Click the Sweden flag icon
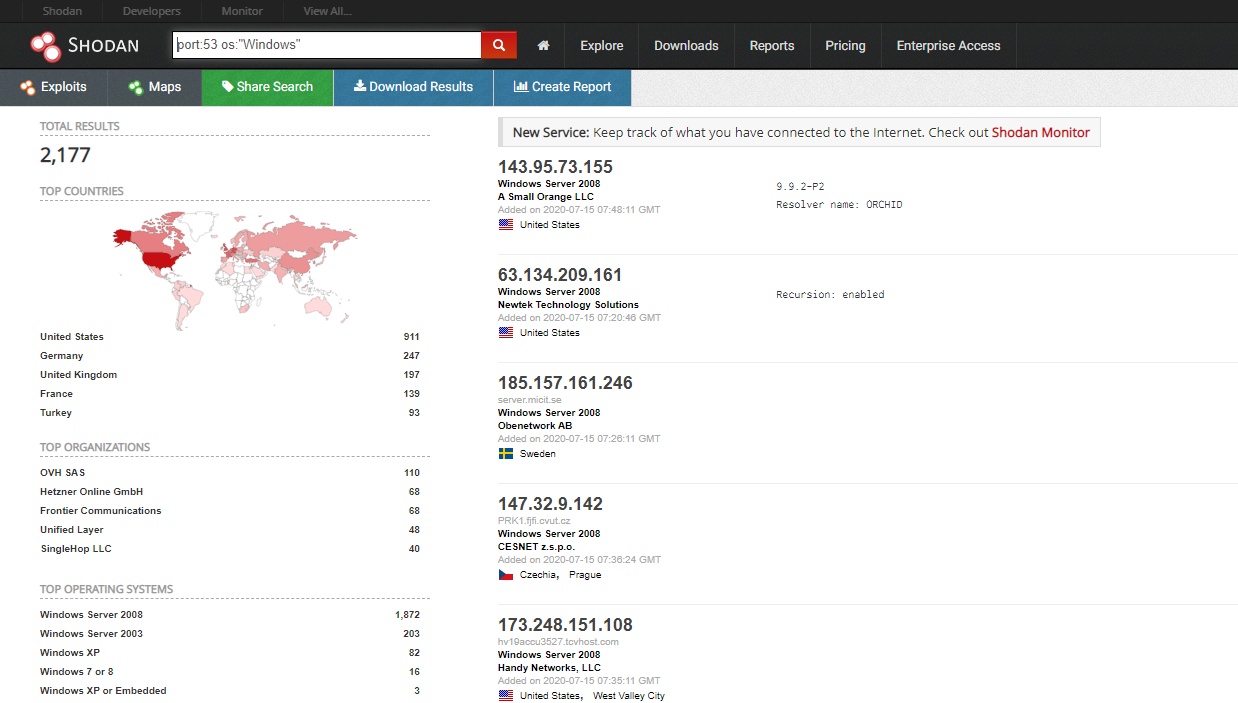The image size is (1238, 703). point(506,454)
